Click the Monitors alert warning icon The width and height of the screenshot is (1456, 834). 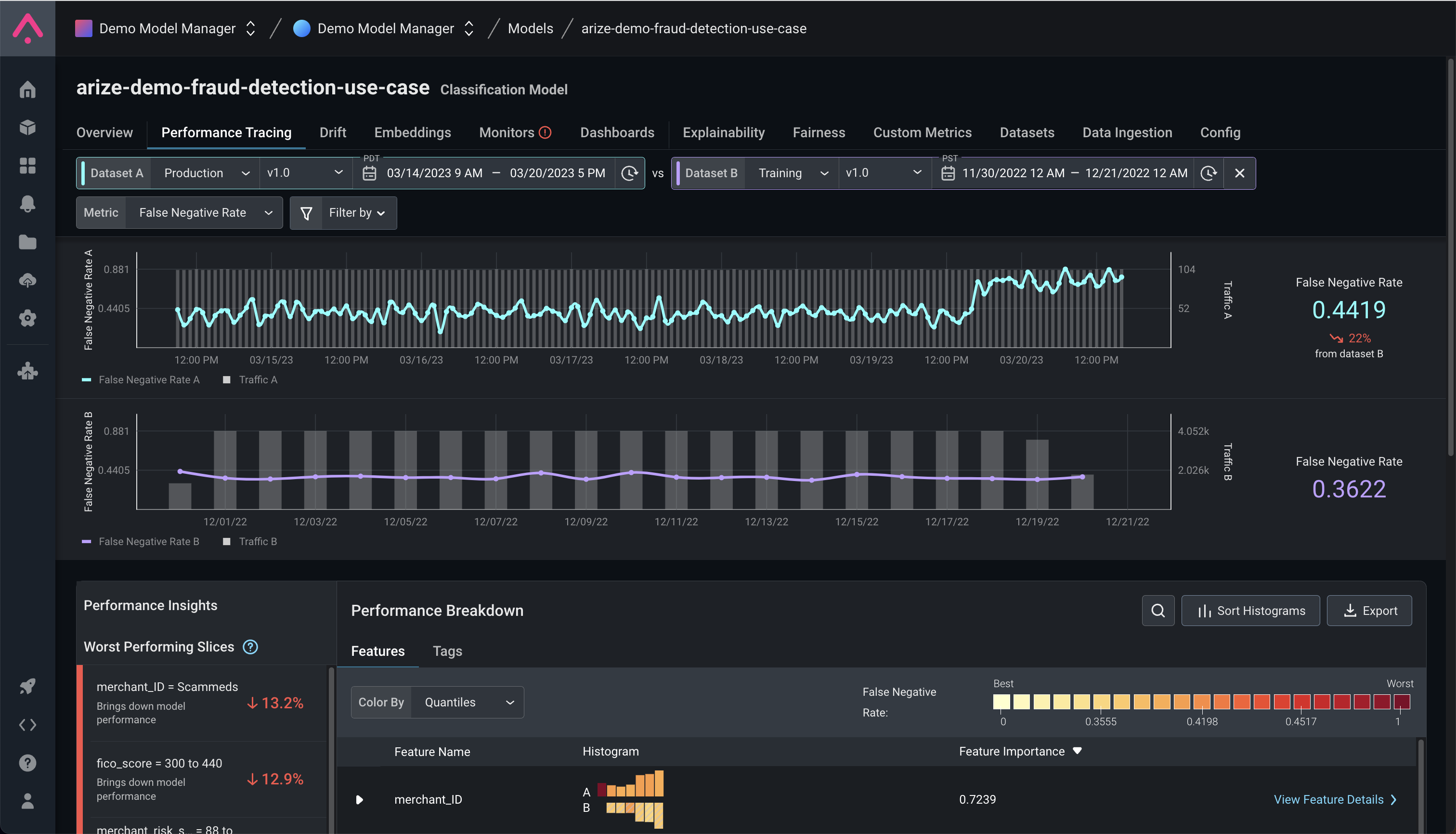546,132
